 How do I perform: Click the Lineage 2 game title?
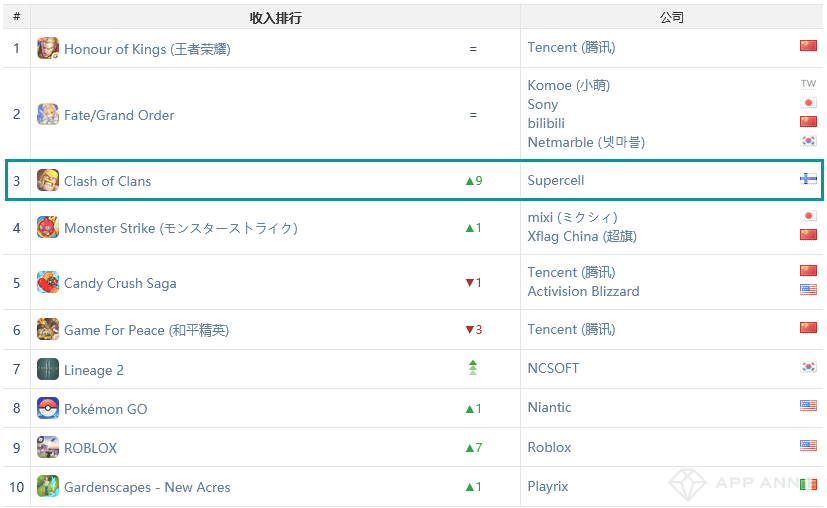pyautogui.click(x=94, y=370)
